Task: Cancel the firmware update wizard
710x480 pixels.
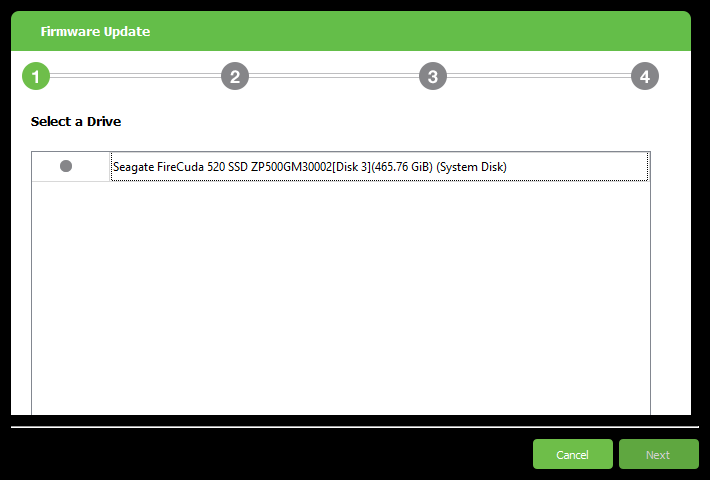Action: (x=573, y=454)
